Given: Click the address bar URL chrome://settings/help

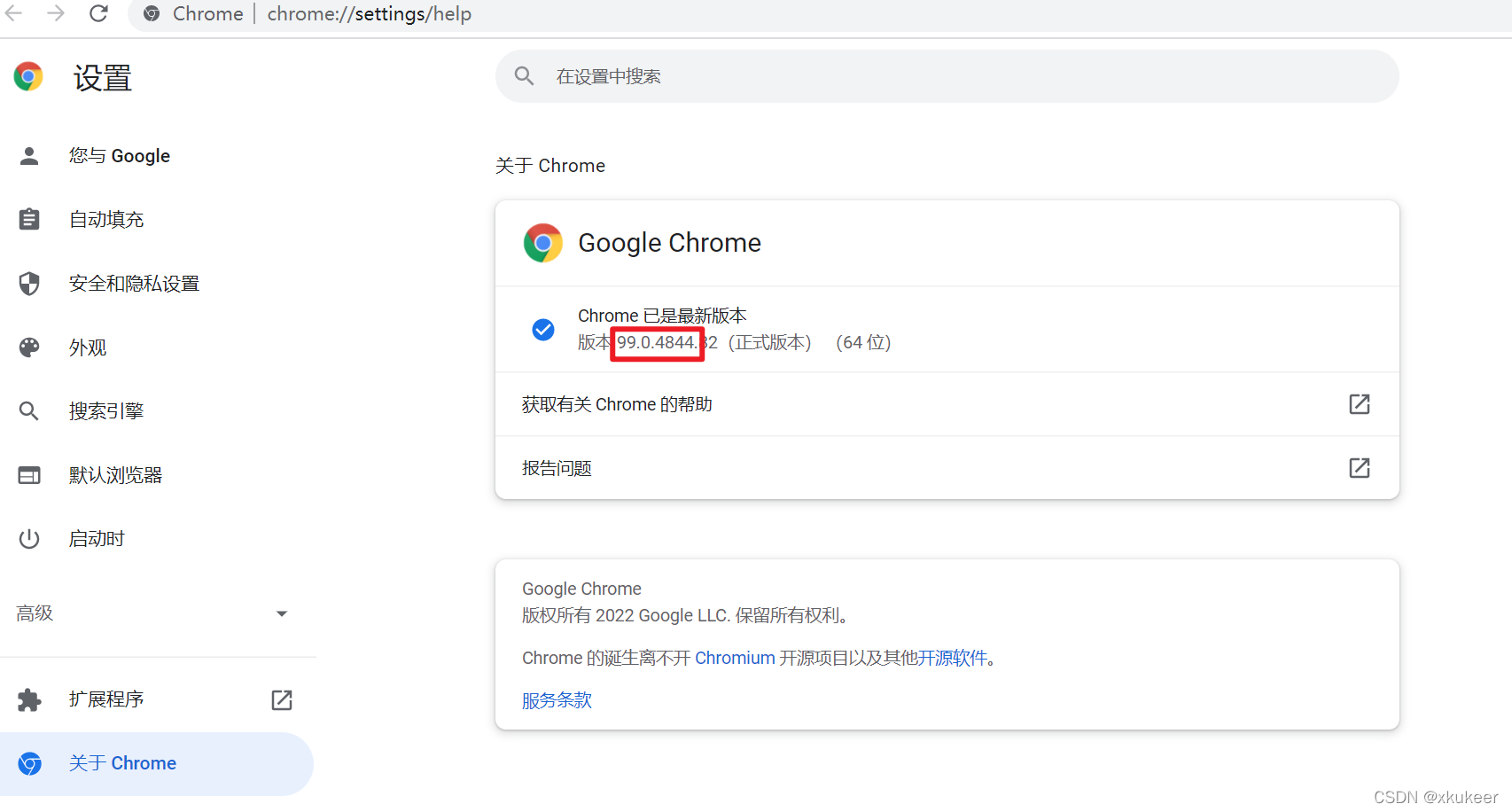Looking at the screenshot, I should (370, 14).
